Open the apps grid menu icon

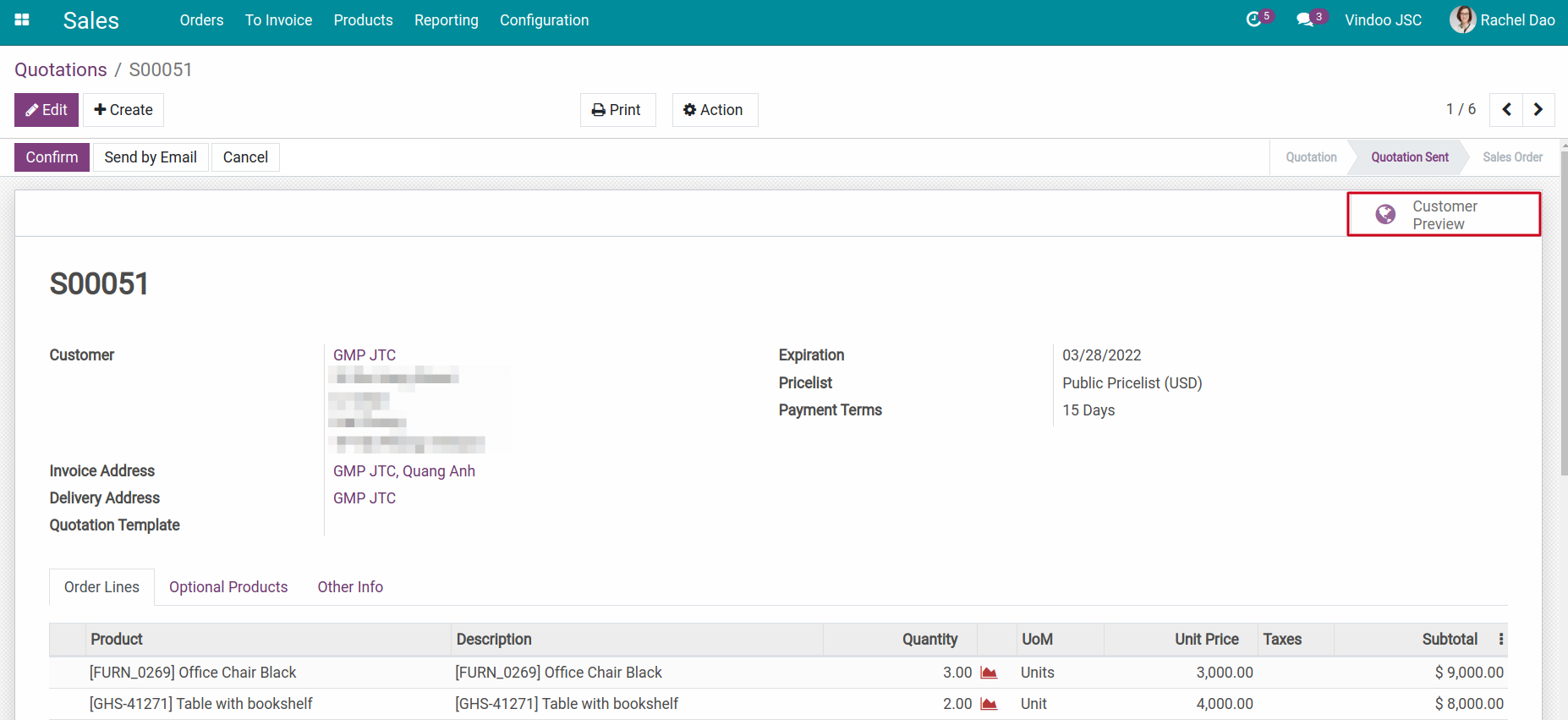click(22, 19)
